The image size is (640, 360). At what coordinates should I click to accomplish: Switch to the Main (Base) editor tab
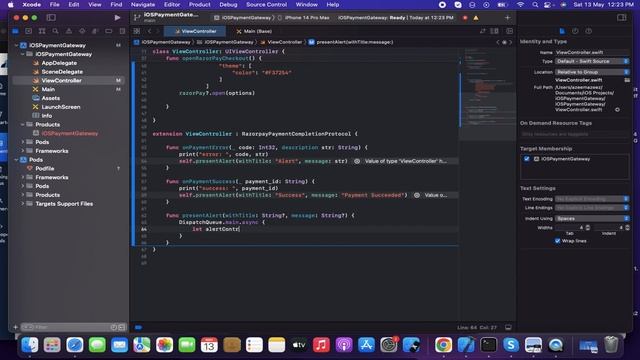[x=254, y=31]
